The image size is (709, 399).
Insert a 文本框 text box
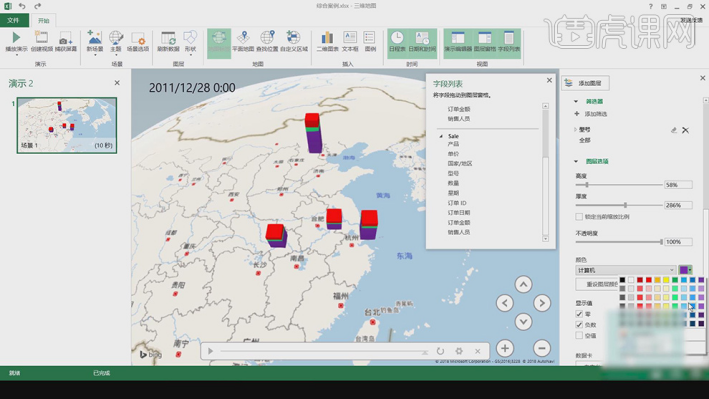[350, 38]
